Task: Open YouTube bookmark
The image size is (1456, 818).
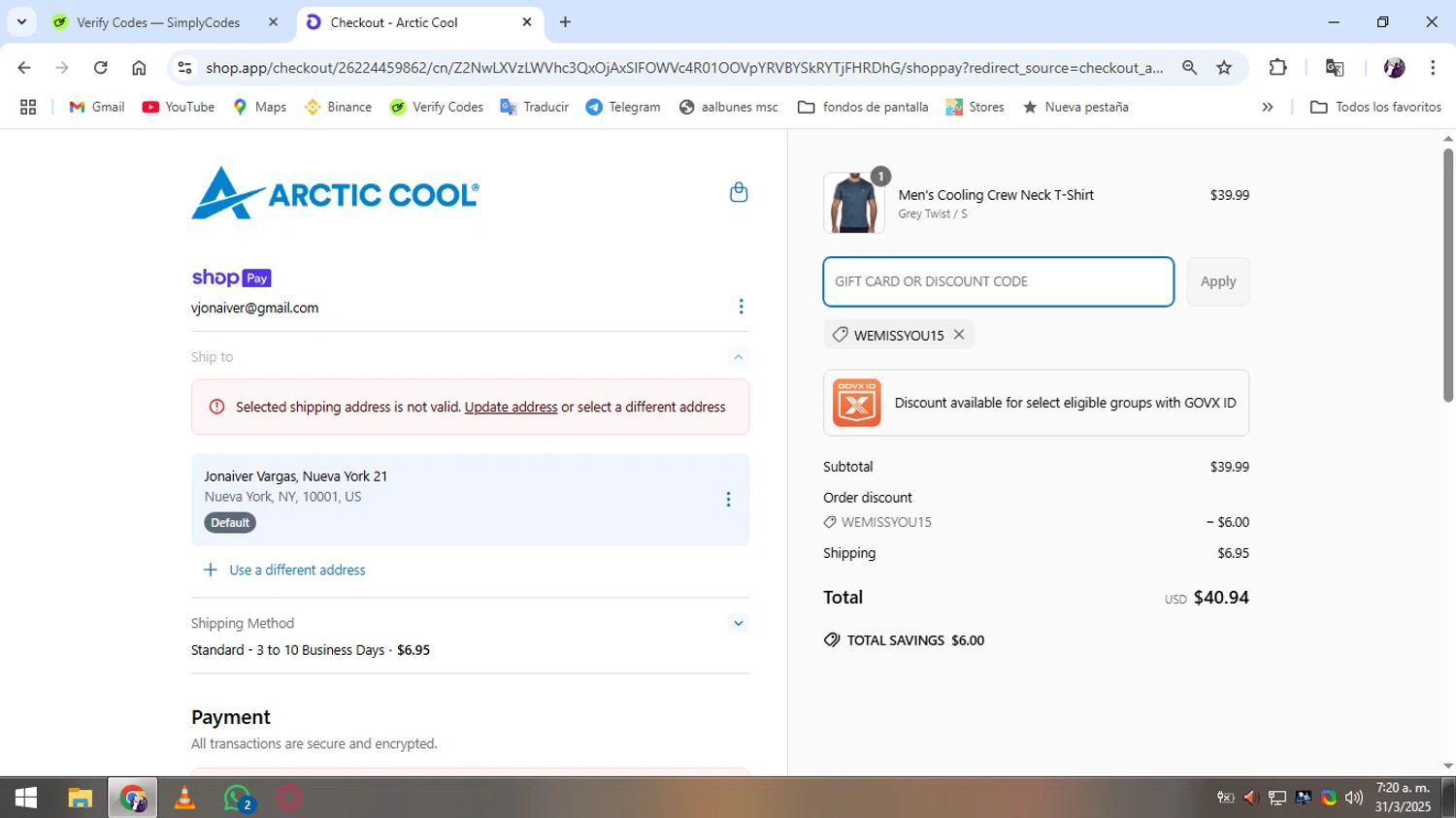Action: (179, 107)
